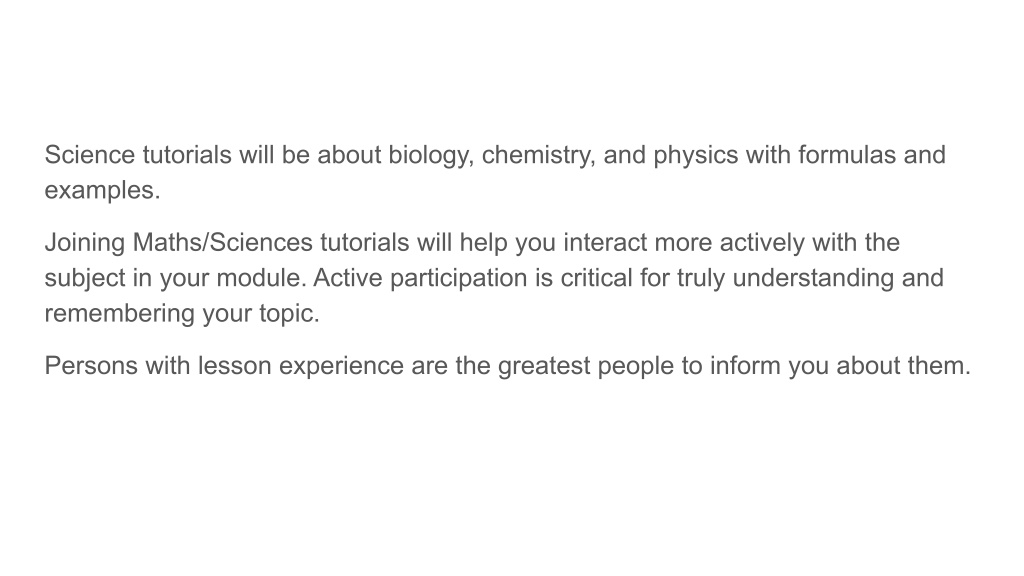Image resolution: width=1024 pixels, height=576 pixels.
Task: Click the word "remembering" in second paragraph
Action: 120,315
